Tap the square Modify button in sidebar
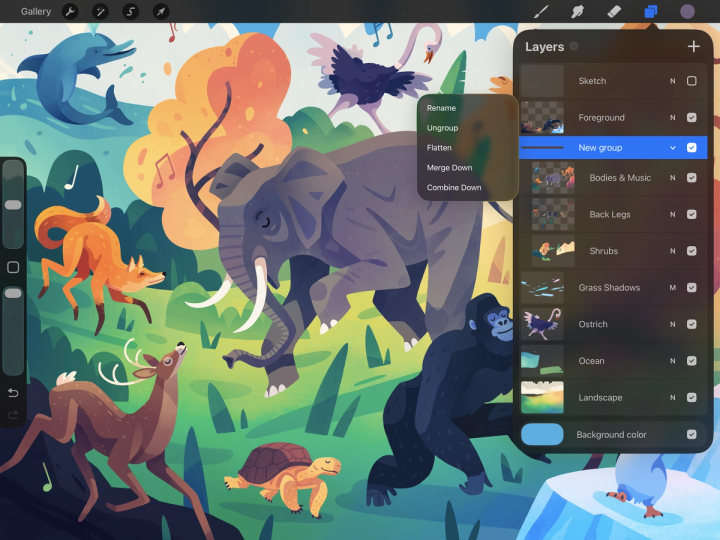 click(13, 267)
